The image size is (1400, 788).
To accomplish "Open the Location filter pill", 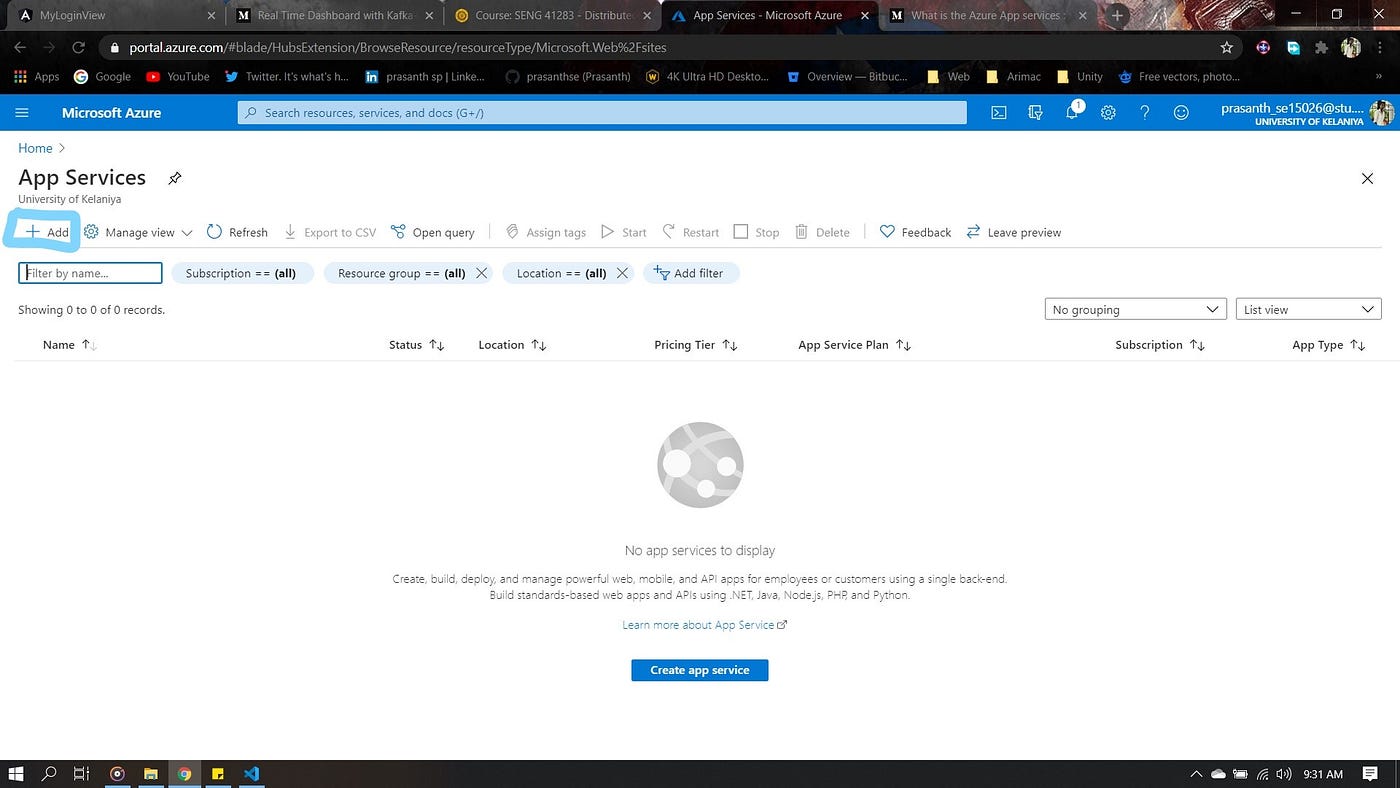I will pos(561,273).
